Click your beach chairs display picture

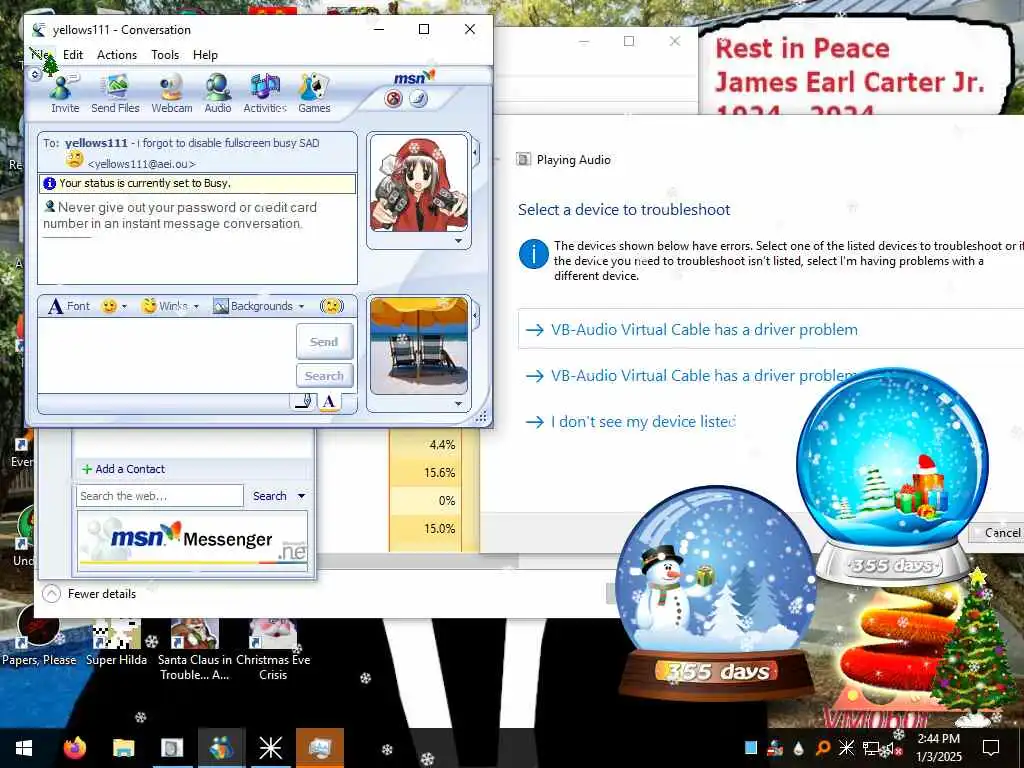click(419, 345)
